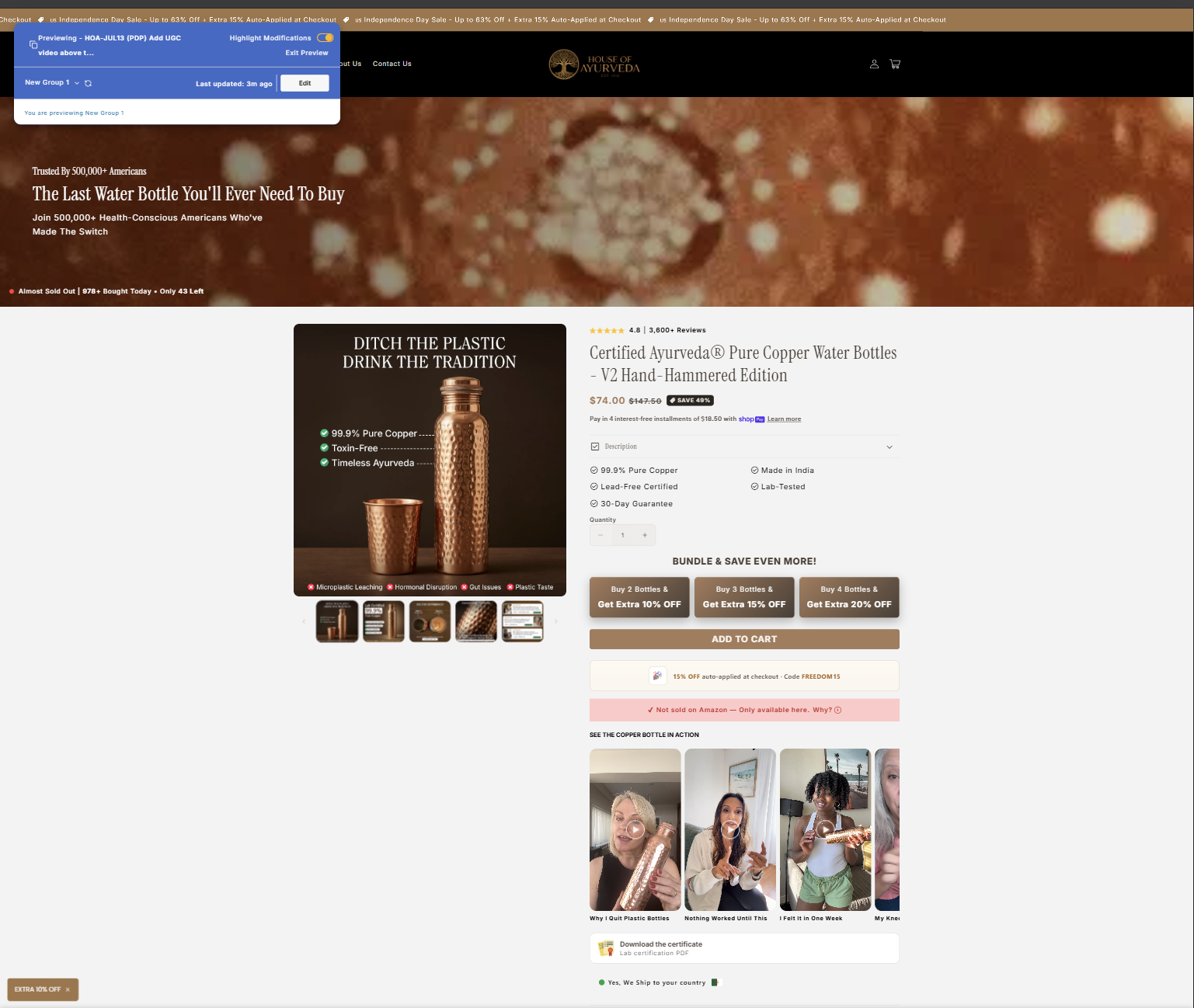Click the refresh icon beside New Group 1
Image resolution: width=1194 pixels, height=1008 pixels.
click(x=88, y=83)
